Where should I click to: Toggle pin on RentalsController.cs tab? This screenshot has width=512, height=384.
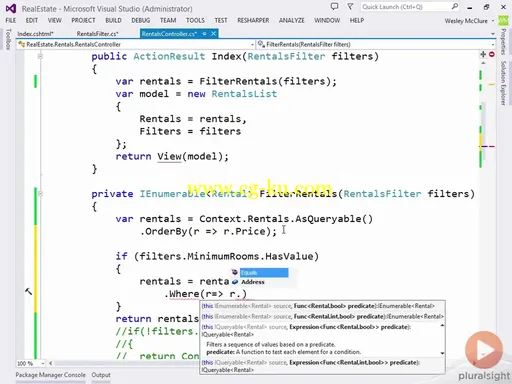tap(204, 34)
